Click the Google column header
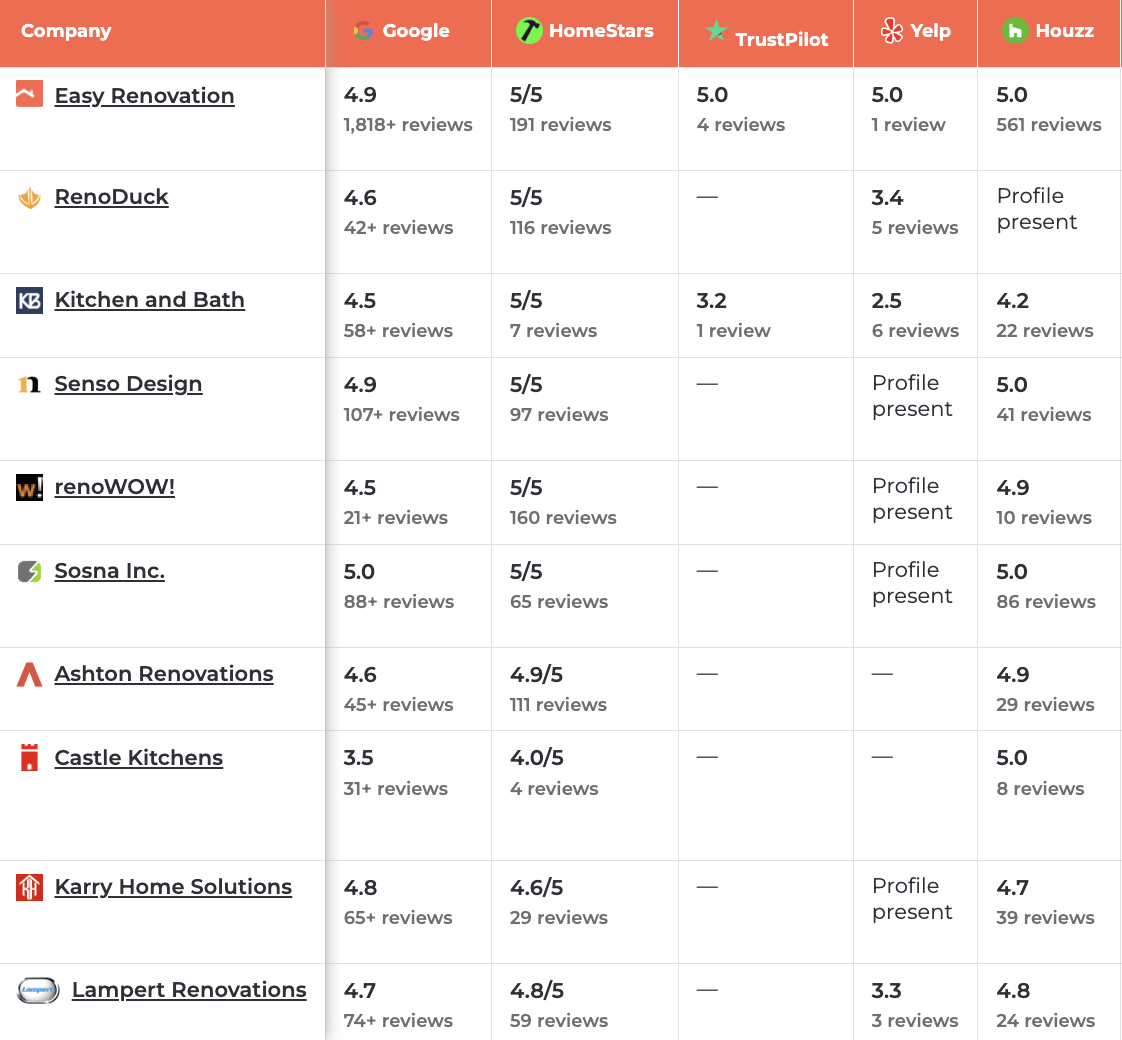Screen dimensions: 1122x1040 point(402,31)
